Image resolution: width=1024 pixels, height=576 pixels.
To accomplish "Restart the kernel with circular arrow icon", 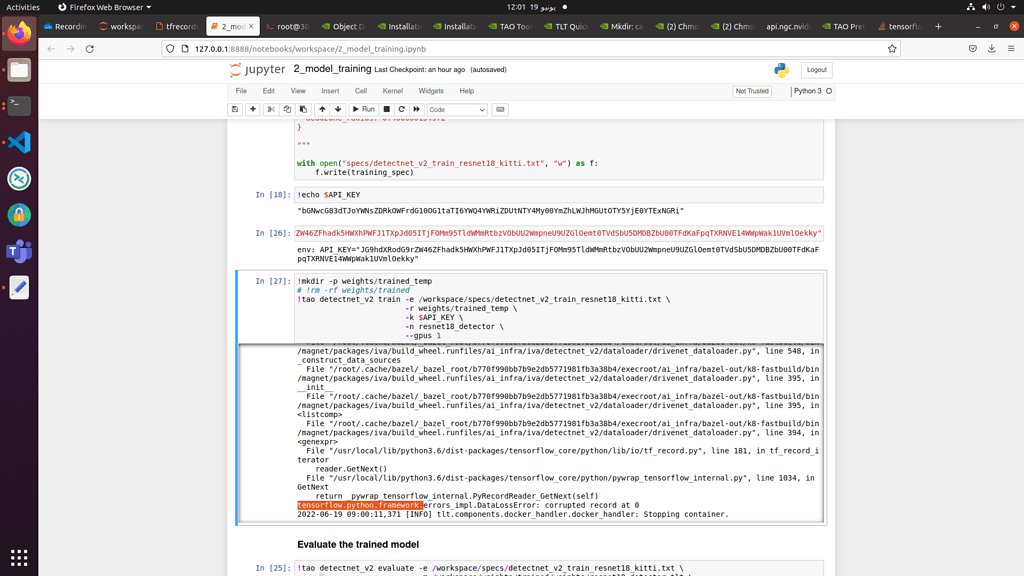I will [x=402, y=109].
